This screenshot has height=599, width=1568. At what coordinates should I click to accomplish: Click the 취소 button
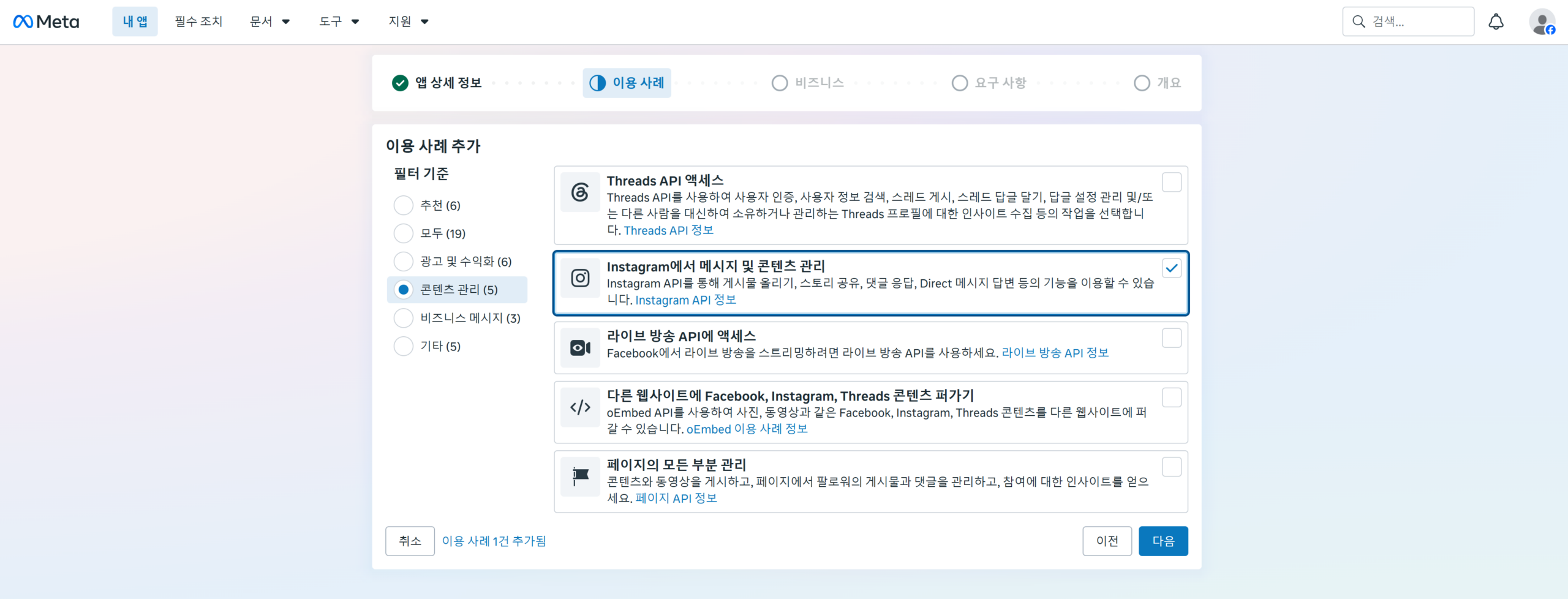pos(410,541)
